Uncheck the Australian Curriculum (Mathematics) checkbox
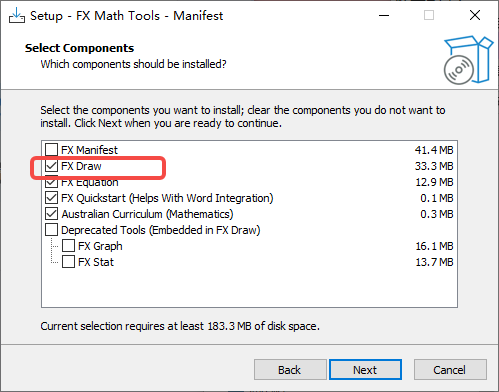The width and height of the screenshot is (499, 392). (51, 214)
